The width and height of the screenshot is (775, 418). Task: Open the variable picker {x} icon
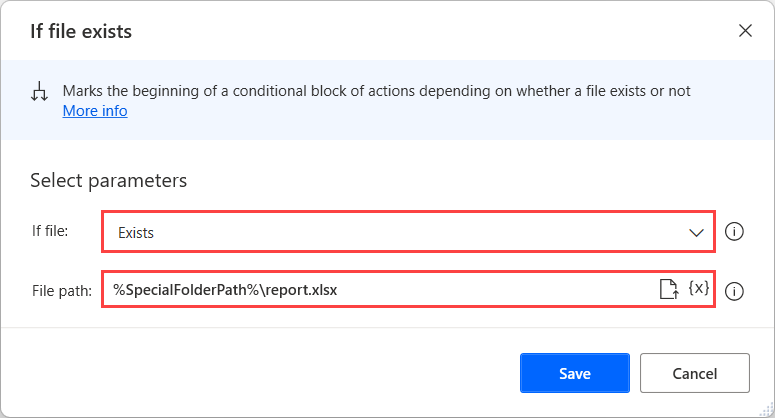point(698,288)
